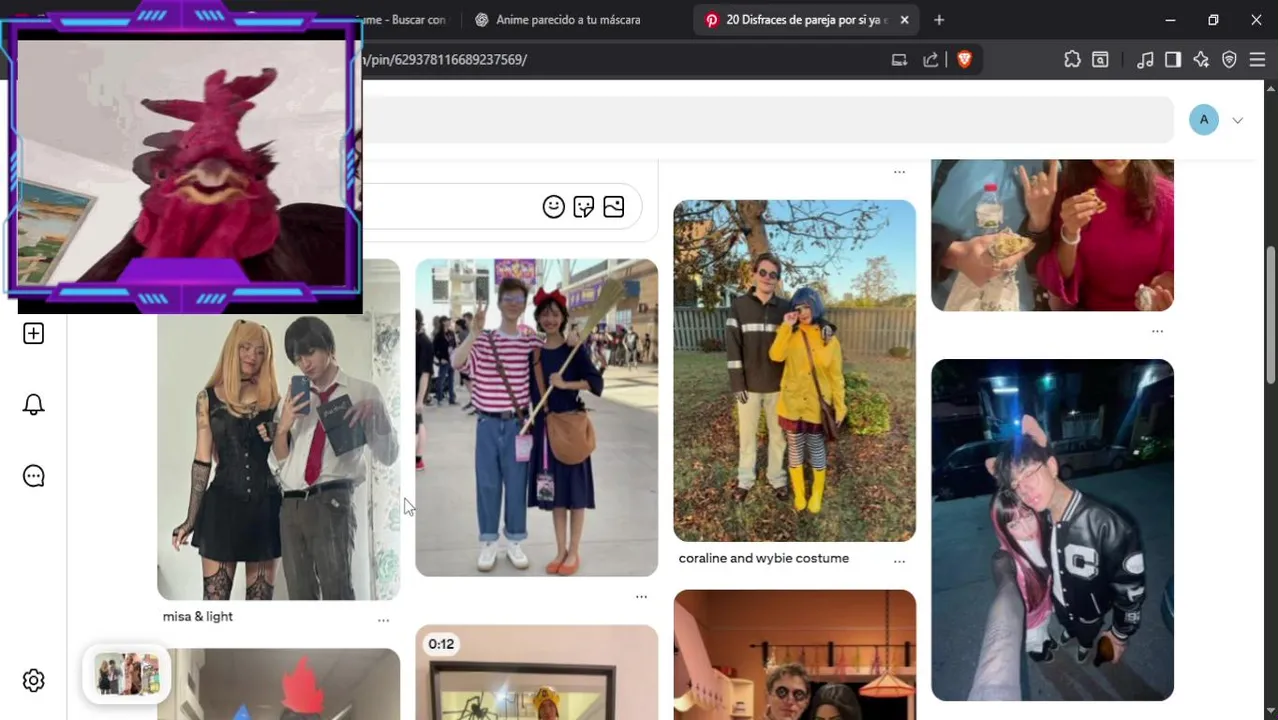Click the 'A' profile avatar
The height and width of the screenshot is (720, 1278).
pos(1204,120)
